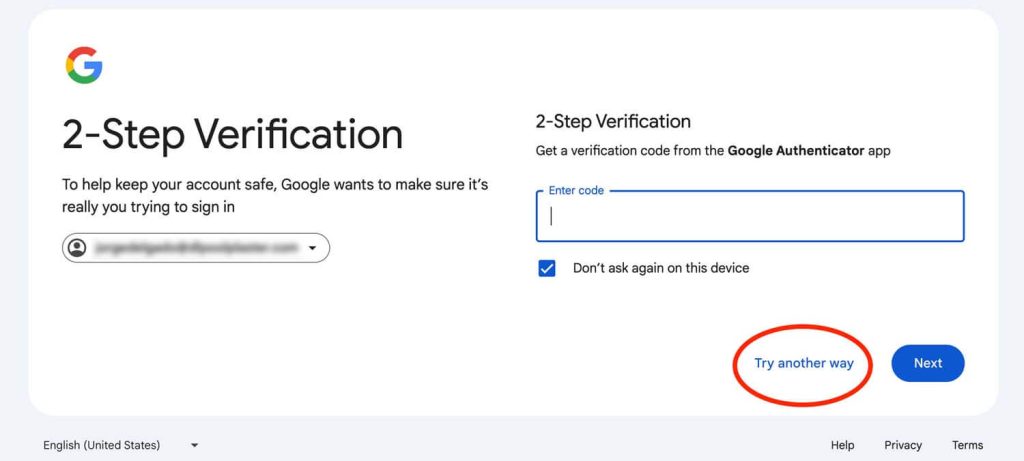Viewport: 1024px width, 461px height.
Task: Click the 'Get a verification code' instruction
Action: (630, 151)
